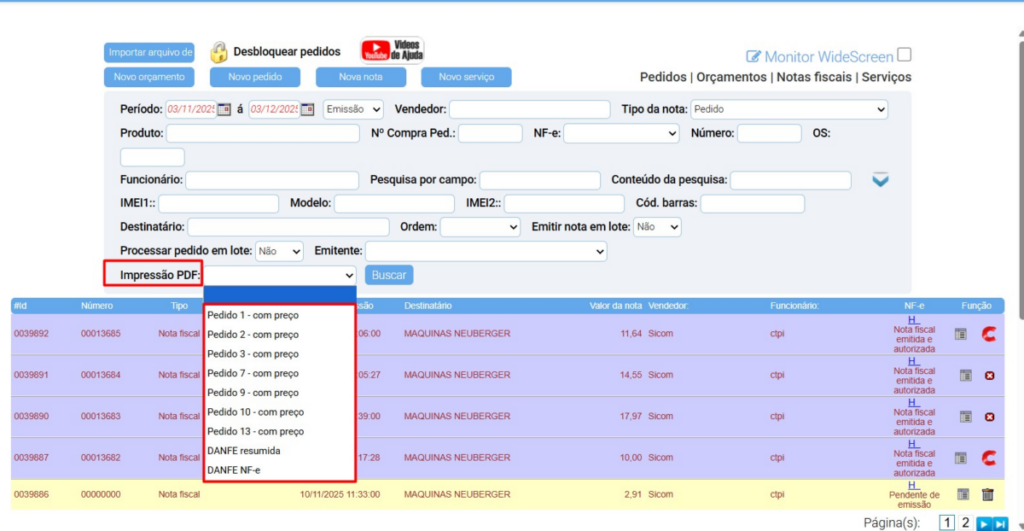Open the Tipo da nota dropdown
This screenshot has width=1024, height=531.
click(x=789, y=109)
